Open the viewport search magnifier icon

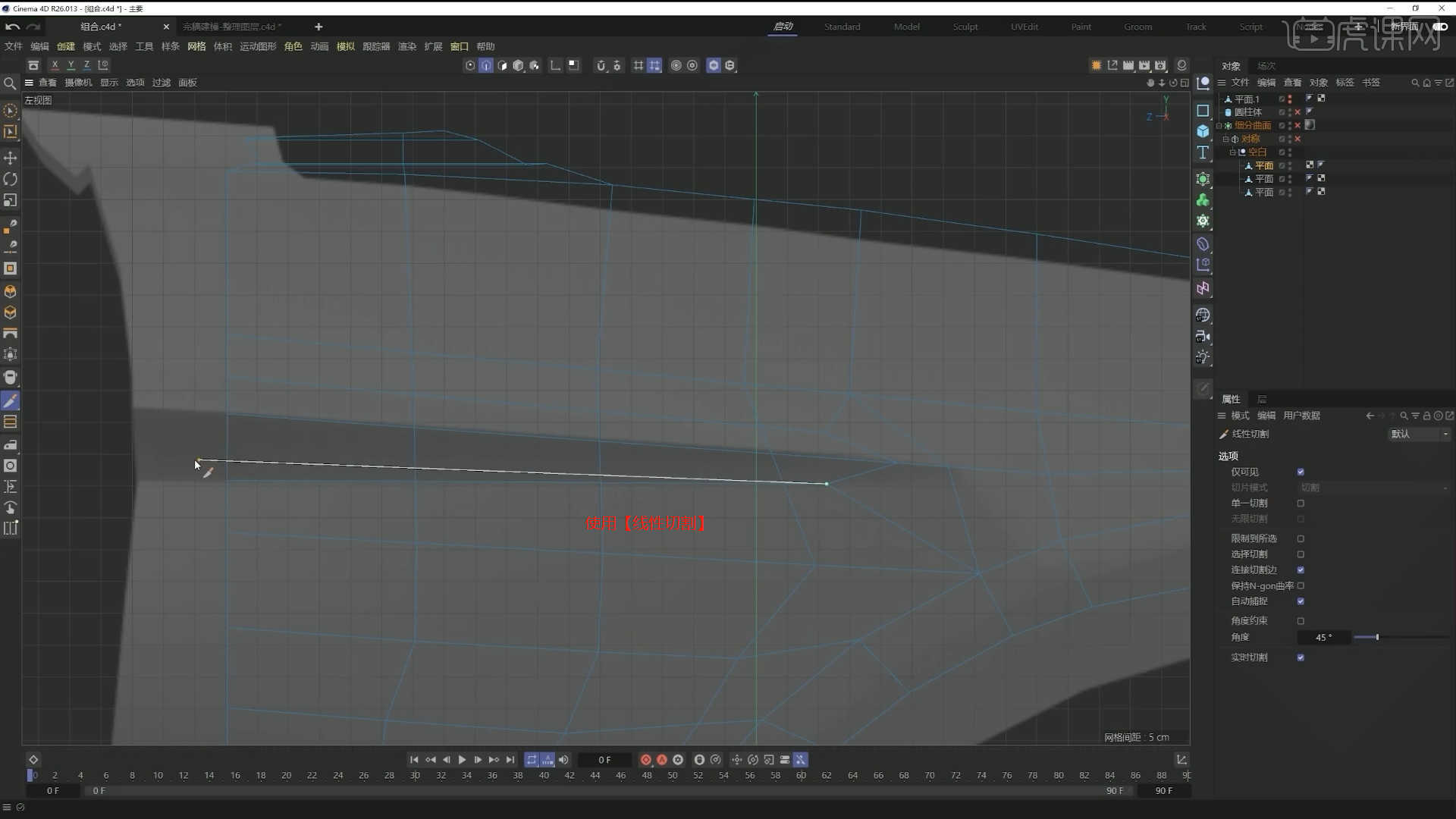coord(10,83)
